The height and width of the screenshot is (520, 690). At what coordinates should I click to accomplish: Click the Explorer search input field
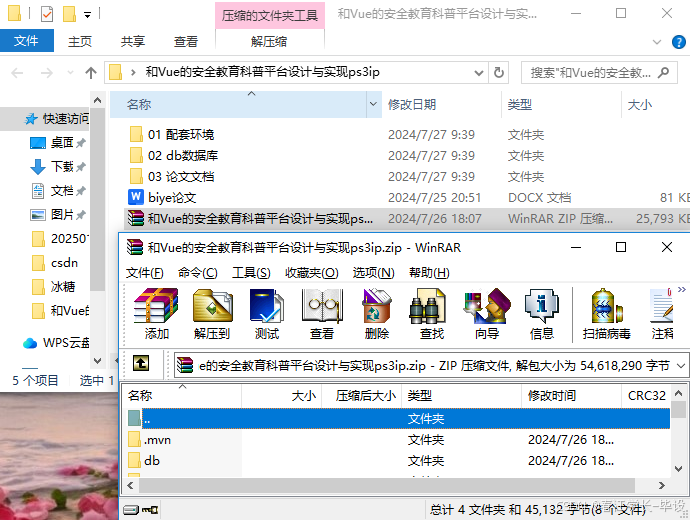[591, 73]
